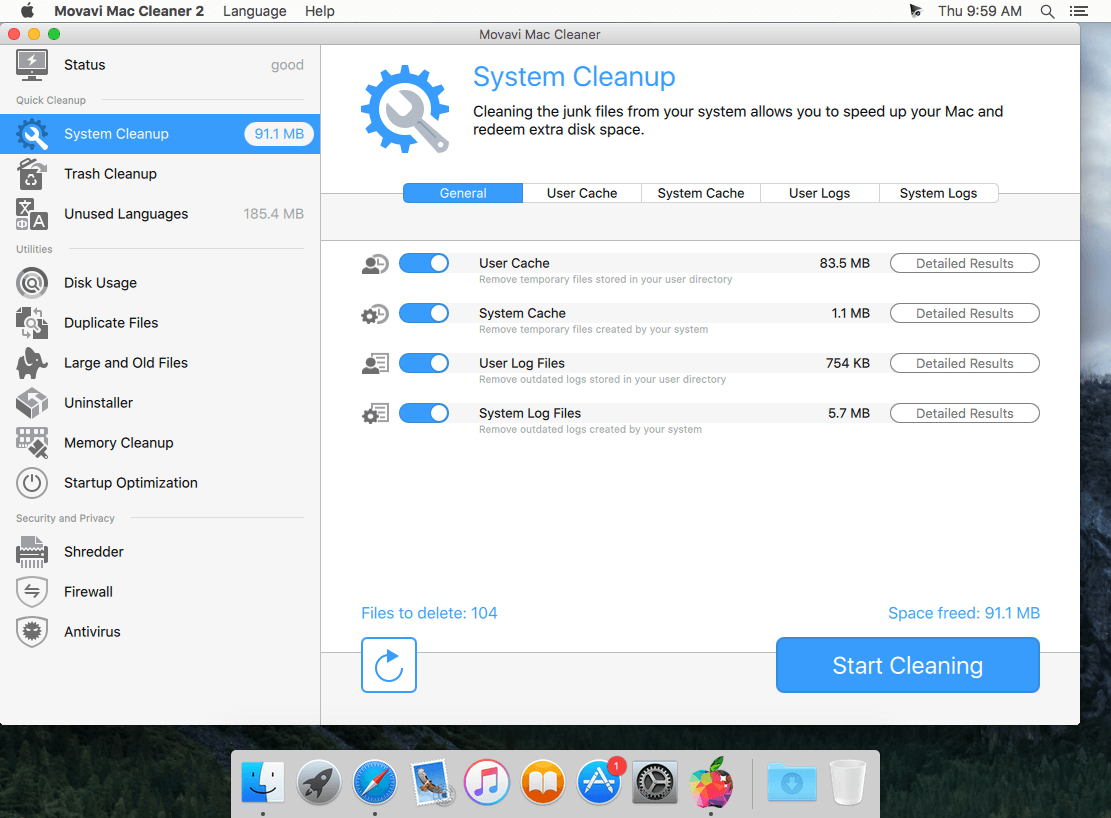Open the Large and Old Files elephant icon
The image size is (1111, 818).
pos(32,363)
